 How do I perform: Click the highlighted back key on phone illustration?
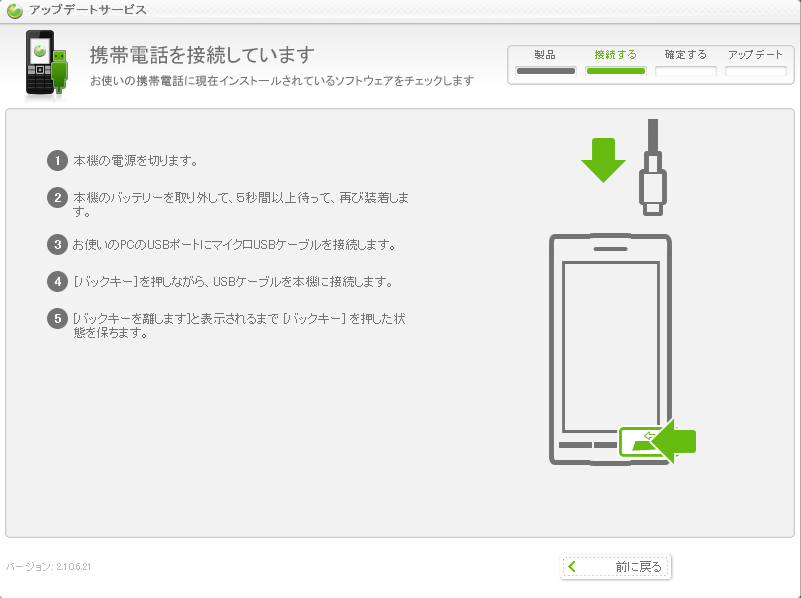click(x=642, y=442)
